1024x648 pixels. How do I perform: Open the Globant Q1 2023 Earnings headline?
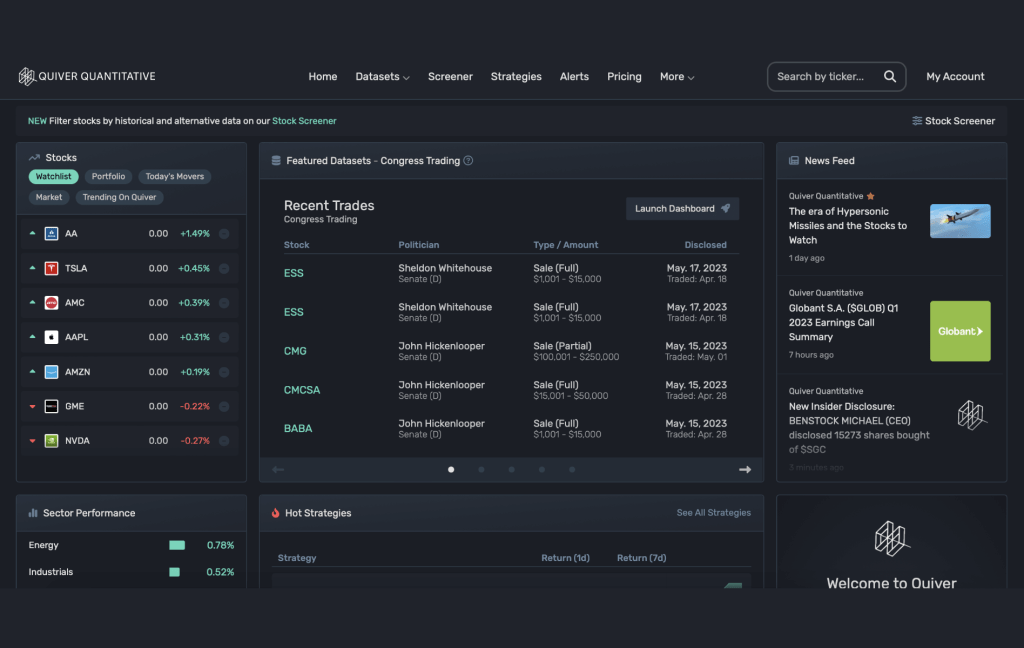click(x=843, y=323)
